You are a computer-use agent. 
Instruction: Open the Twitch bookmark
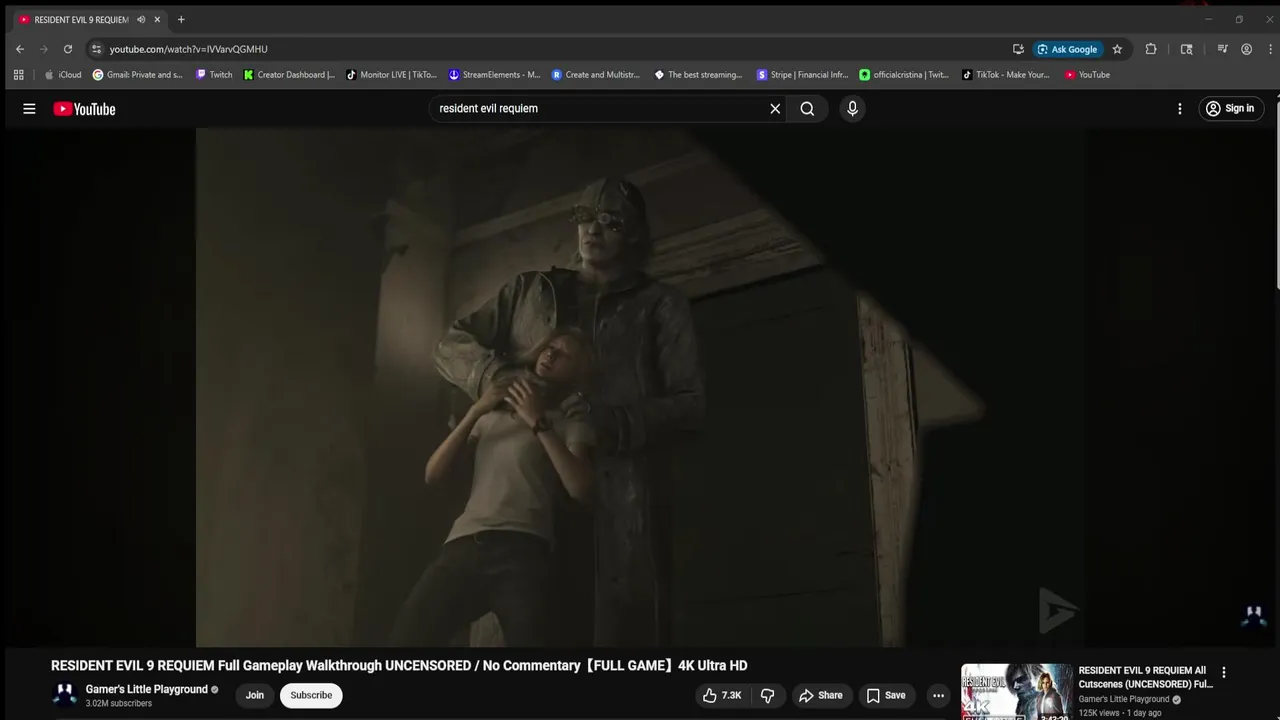point(214,74)
